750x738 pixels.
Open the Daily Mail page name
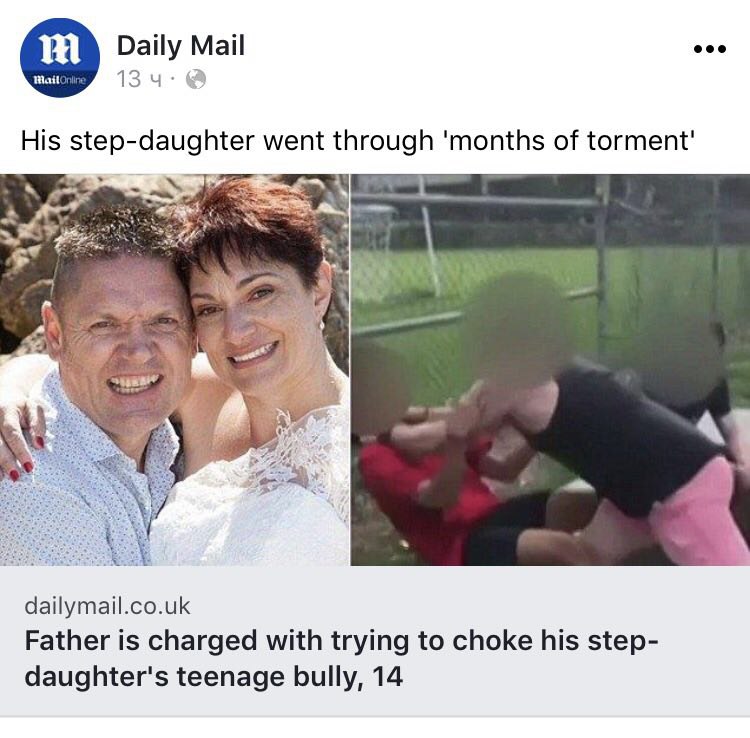(181, 45)
